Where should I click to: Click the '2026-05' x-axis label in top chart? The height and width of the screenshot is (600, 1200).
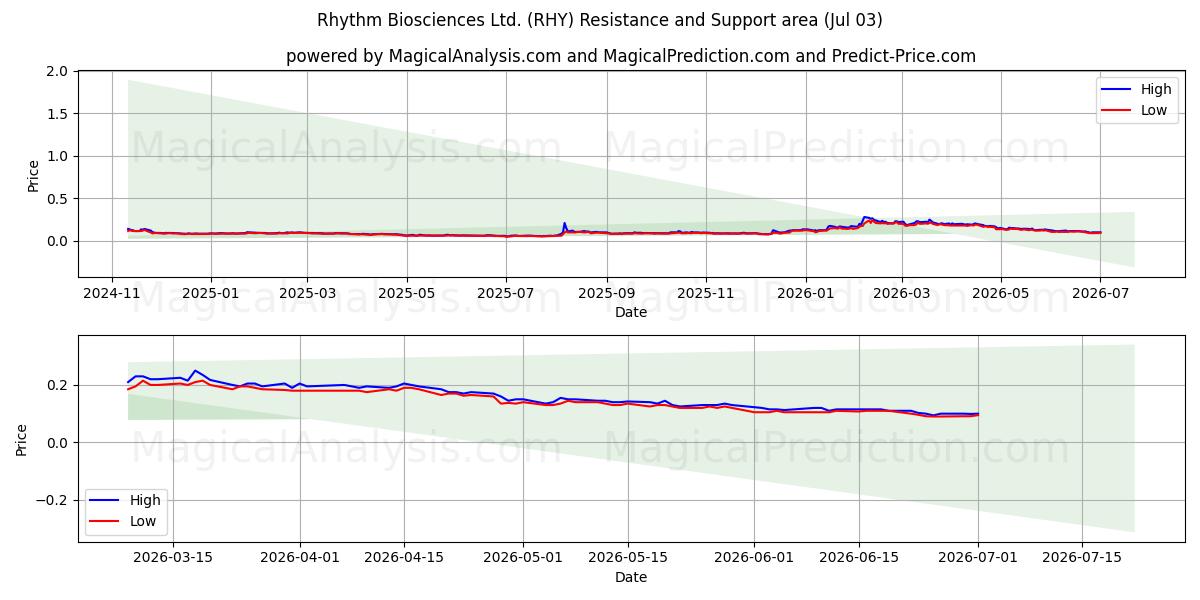point(1001,293)
